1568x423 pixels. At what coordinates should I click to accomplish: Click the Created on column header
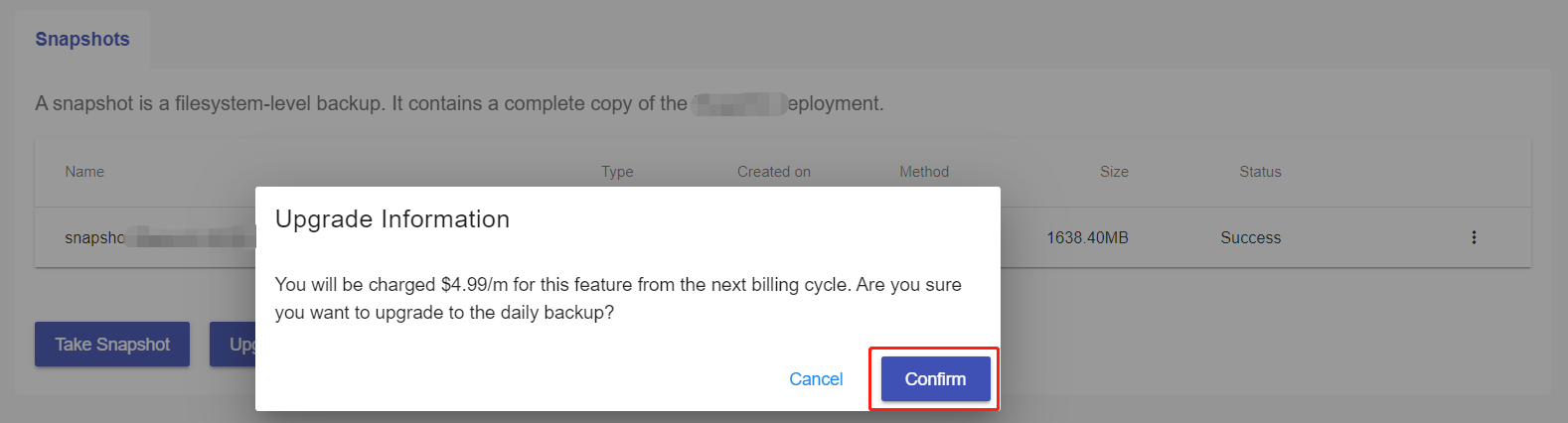(773, 172)
